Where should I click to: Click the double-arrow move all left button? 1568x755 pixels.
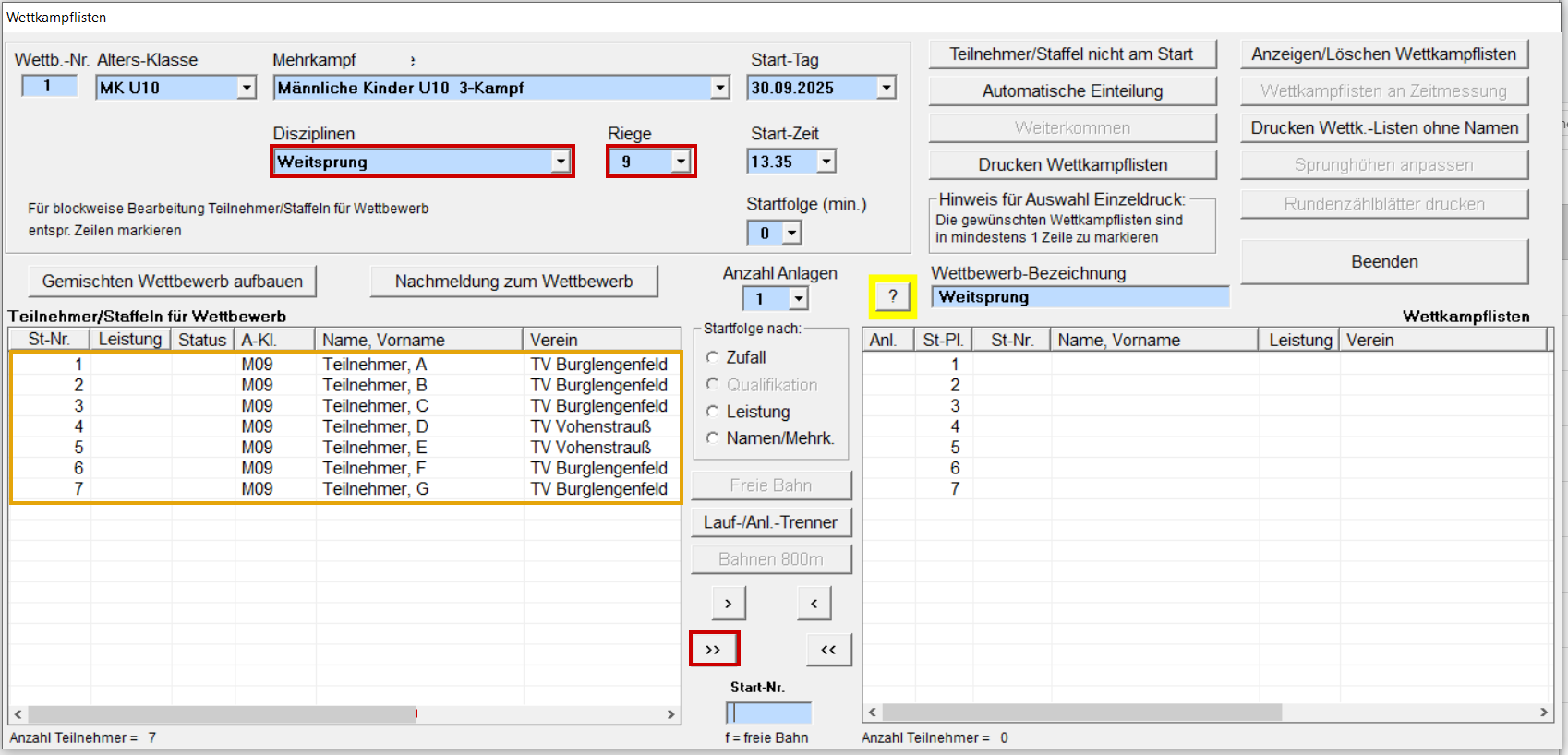(828, 649)
